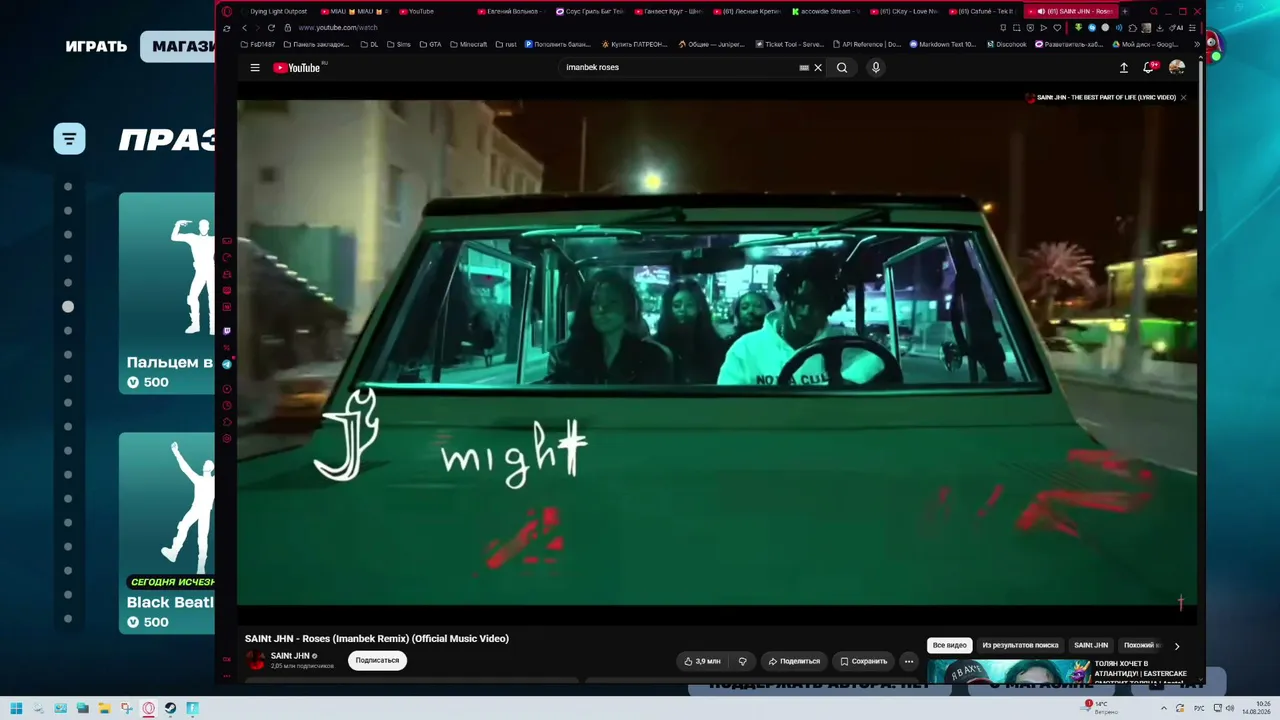The height and width of the screenshot is (720, 1280).
Task: Open Twitch in the Opera sidebar
Action: pyautogui.click(x=227, y=331)
